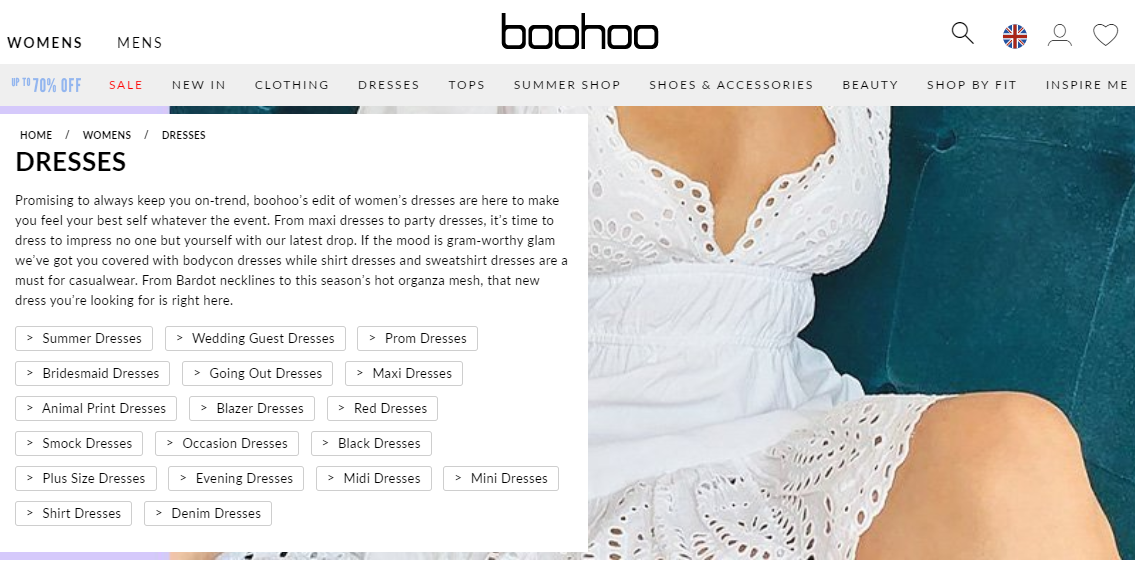Open the search magnifier icon
Image resolution: width=1135 pixels, height=565 pixels.
[962, 33]
